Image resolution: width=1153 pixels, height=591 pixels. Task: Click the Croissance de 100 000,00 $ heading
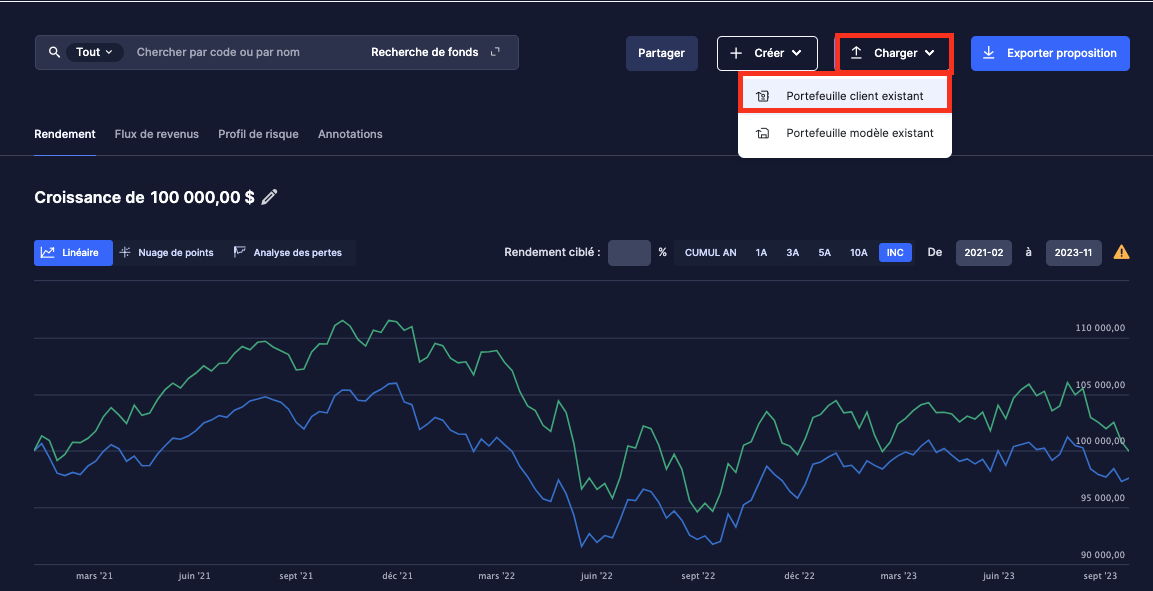[x=144, y=197]
